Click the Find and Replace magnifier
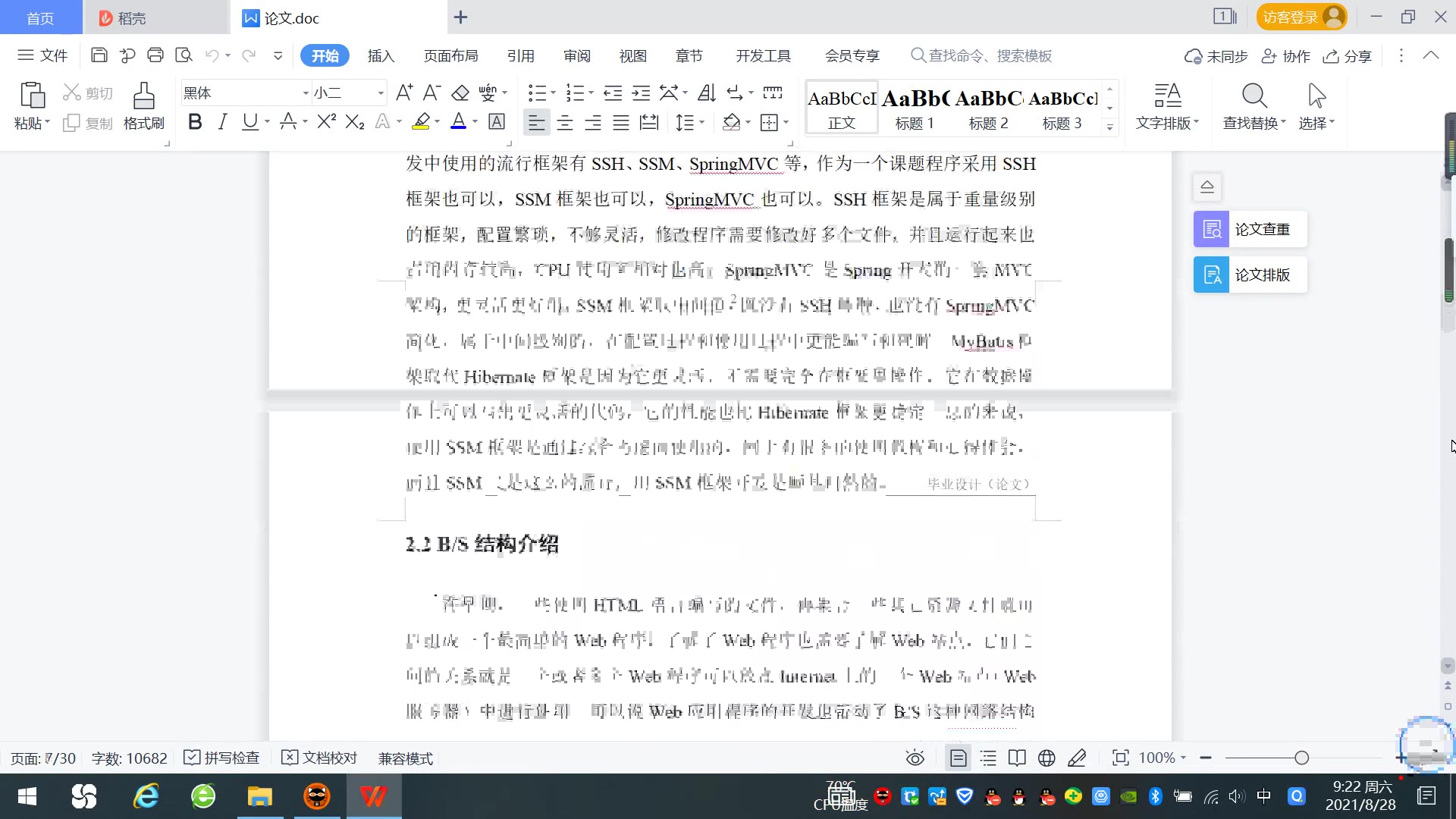The image size is (1456, 819). pyautogui.click(x=1254, y=96)
